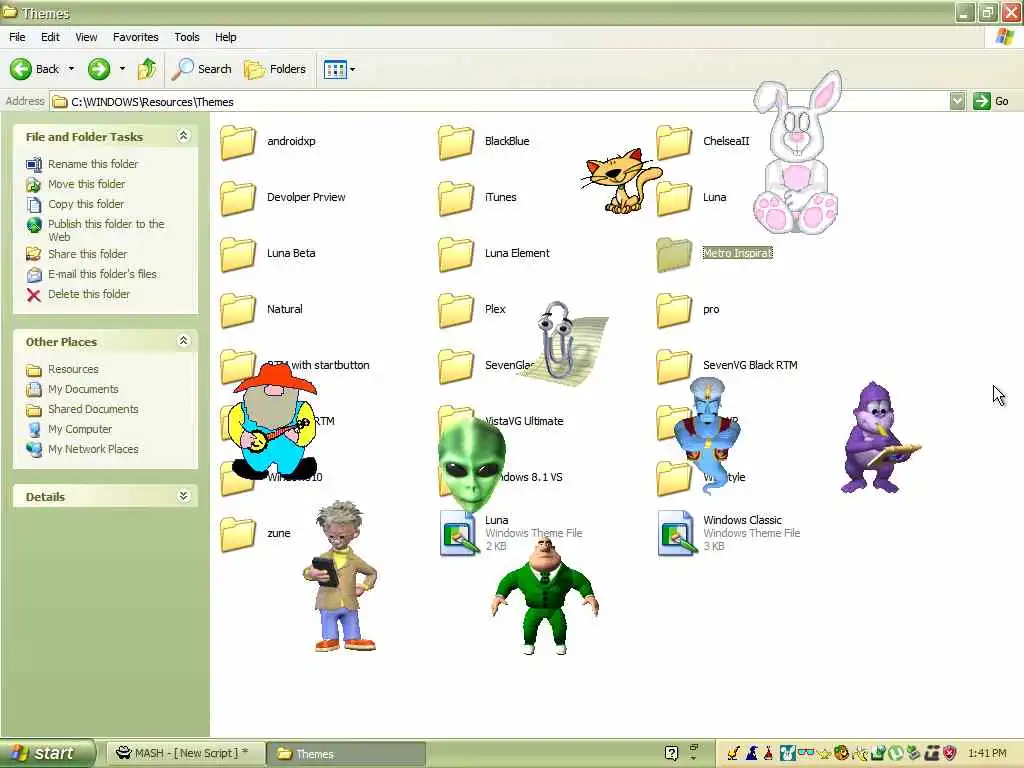
Task: Collapse the File and Folder Tasks panel
Action: 184,136
